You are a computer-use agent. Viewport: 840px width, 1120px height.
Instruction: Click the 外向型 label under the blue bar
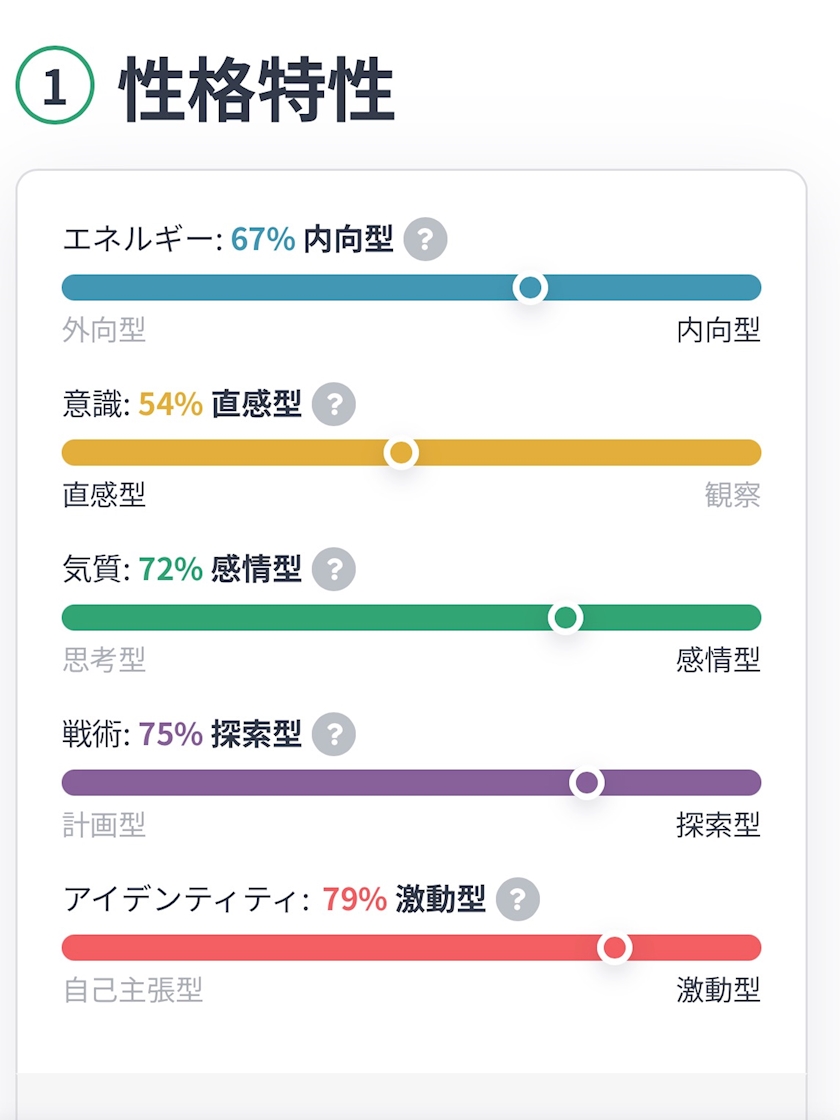click(104, 330)
